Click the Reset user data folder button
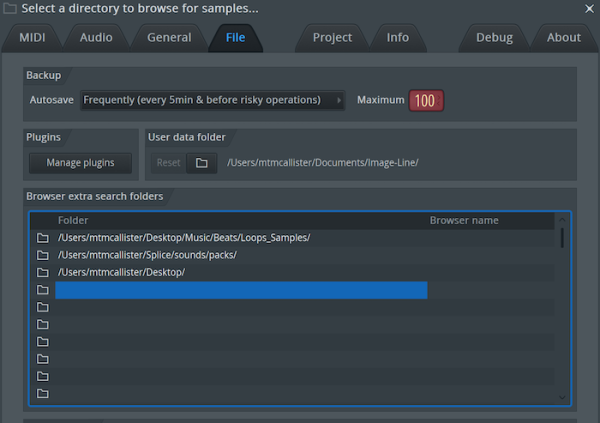 point(168,163)
